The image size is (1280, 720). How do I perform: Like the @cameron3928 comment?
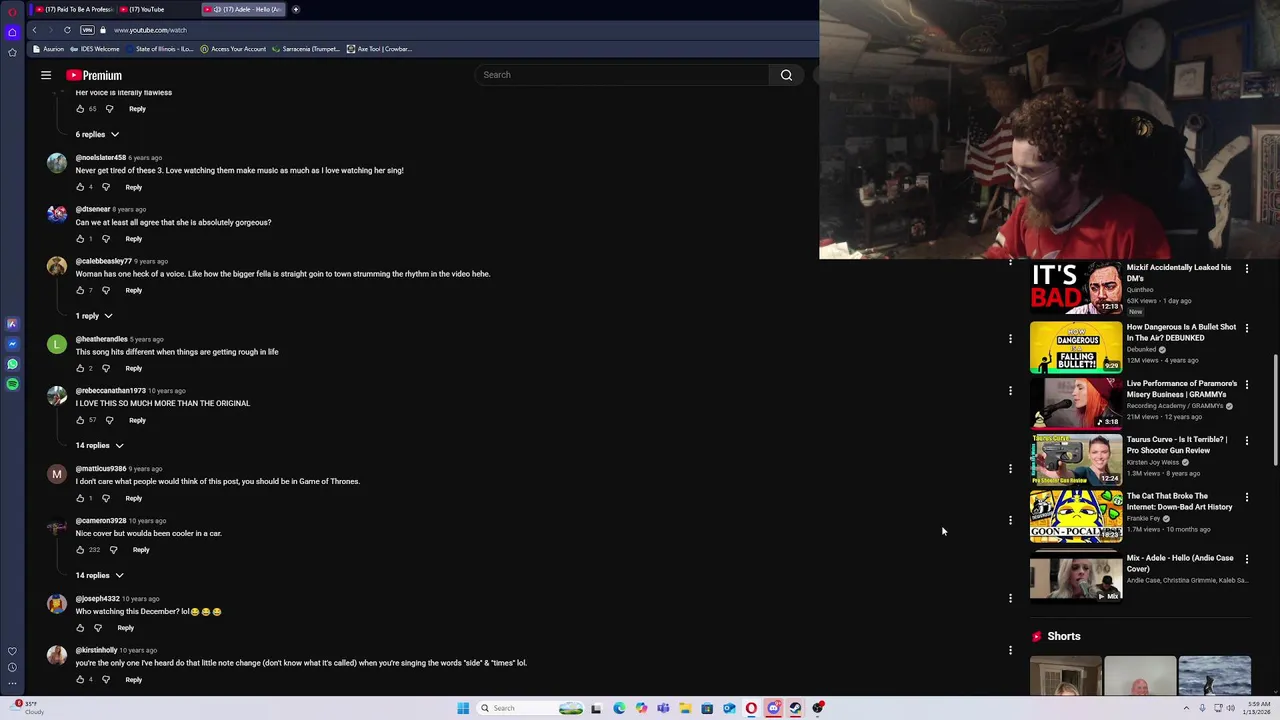80,550
